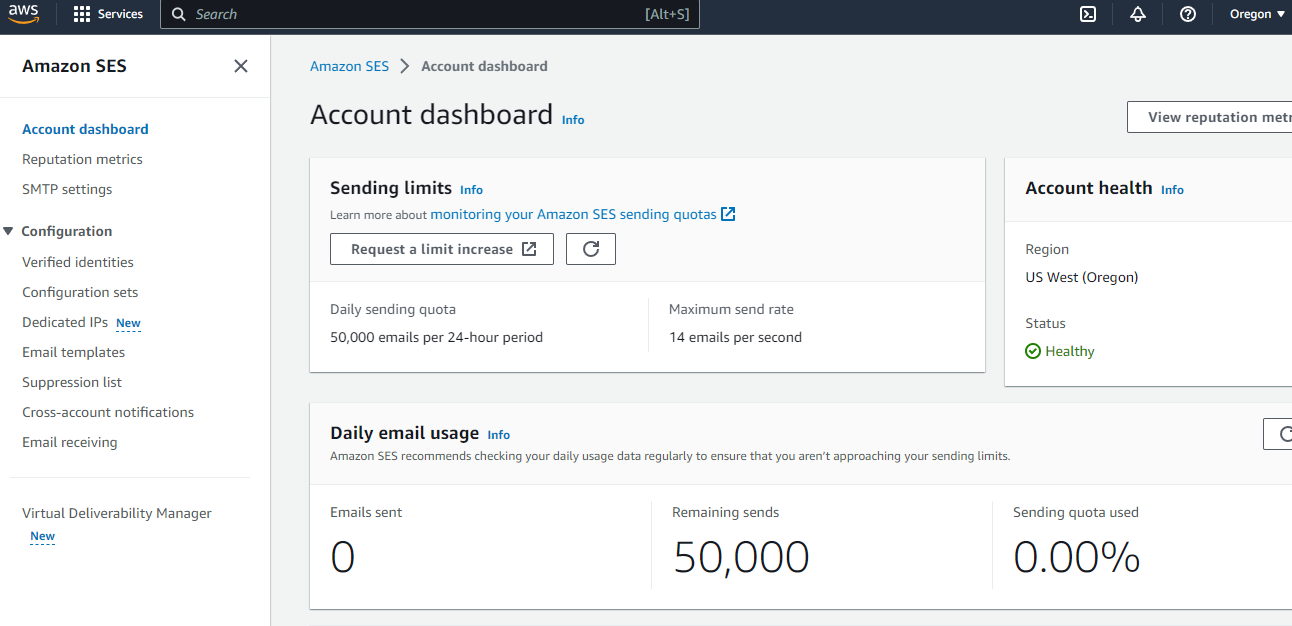The width and height of the screenshot is (1292, 626).
Task: Open the notifications bell
Action: tap(1138, 14)
